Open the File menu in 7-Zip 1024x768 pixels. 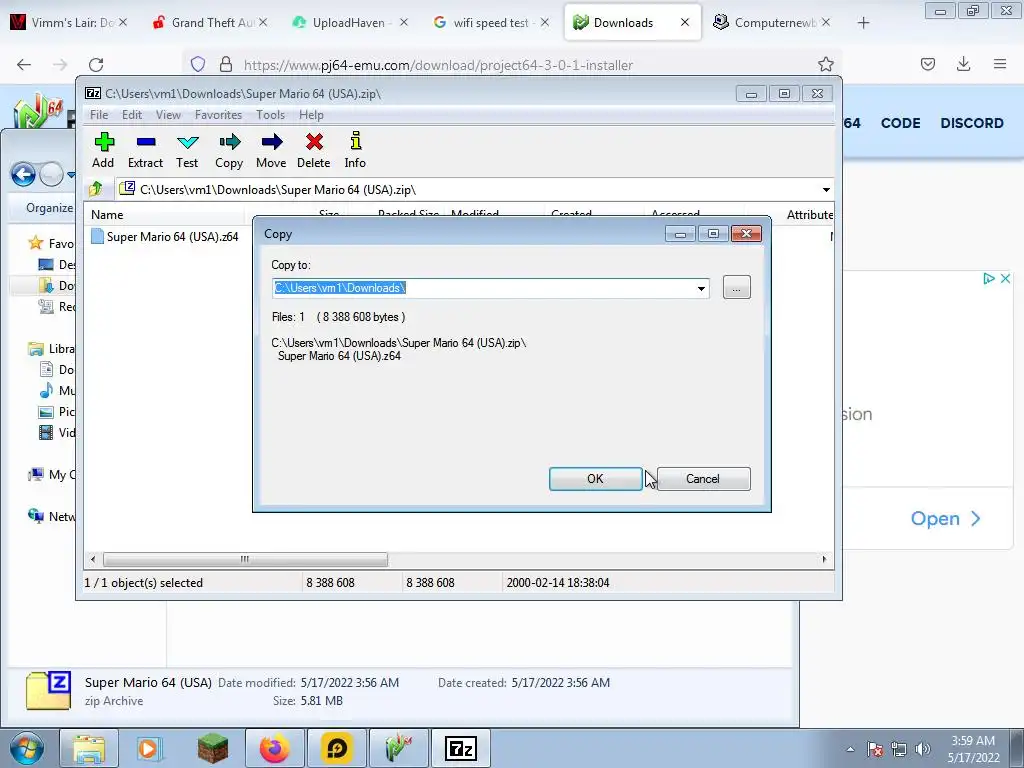(x=99, y=115)
